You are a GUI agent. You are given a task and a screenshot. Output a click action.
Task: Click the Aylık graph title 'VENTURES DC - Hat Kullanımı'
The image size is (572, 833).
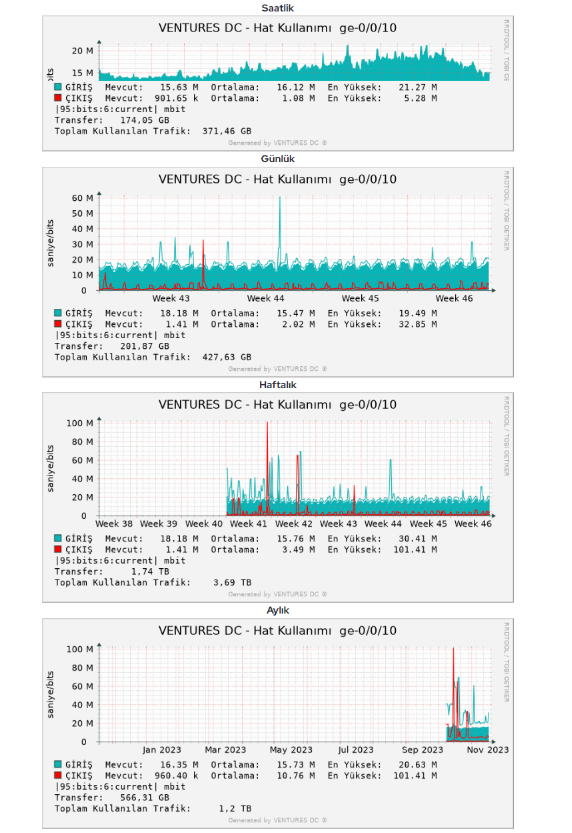point(245,631)
